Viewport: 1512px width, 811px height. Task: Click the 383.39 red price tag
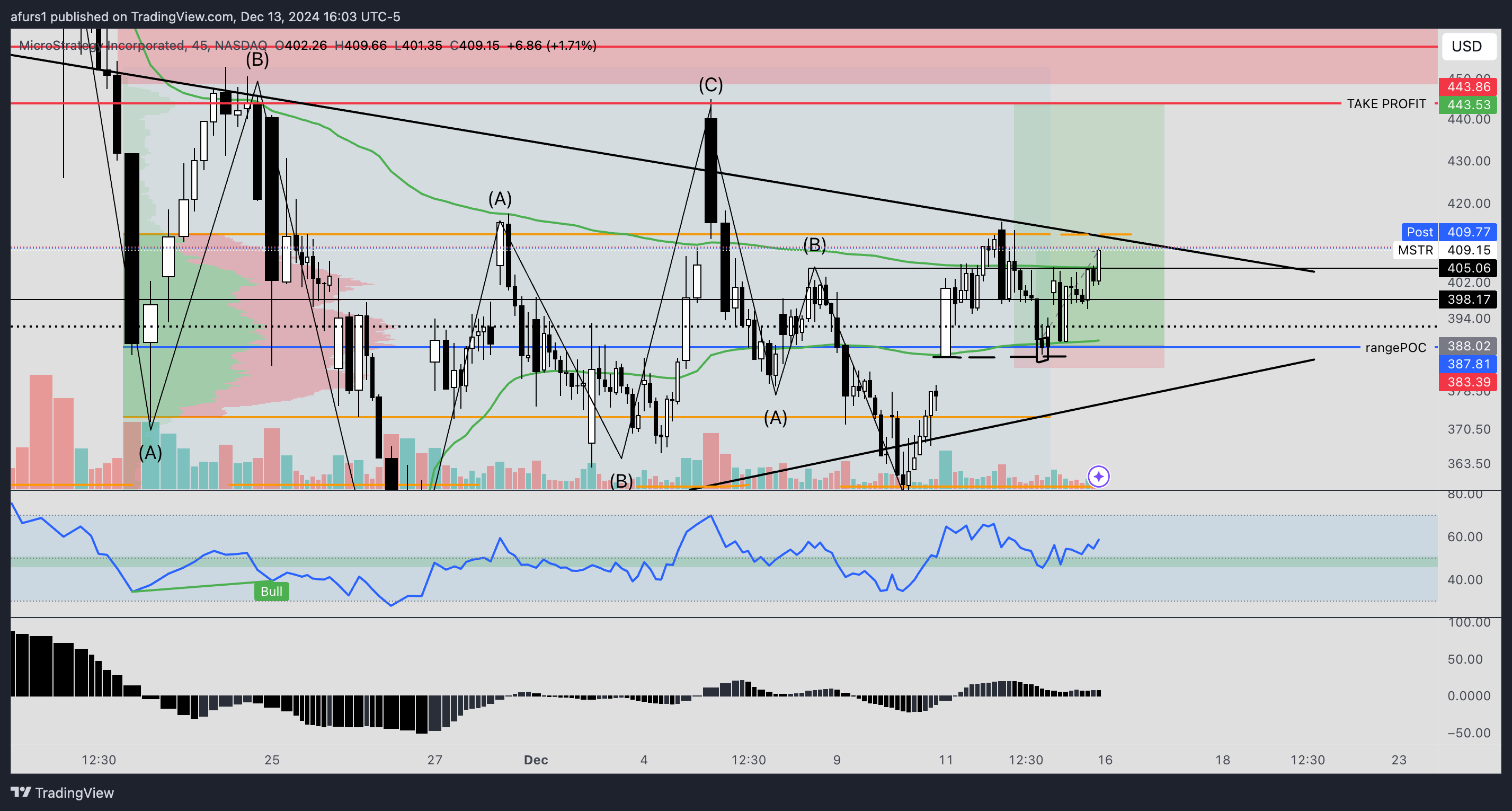pos(1468,382)
